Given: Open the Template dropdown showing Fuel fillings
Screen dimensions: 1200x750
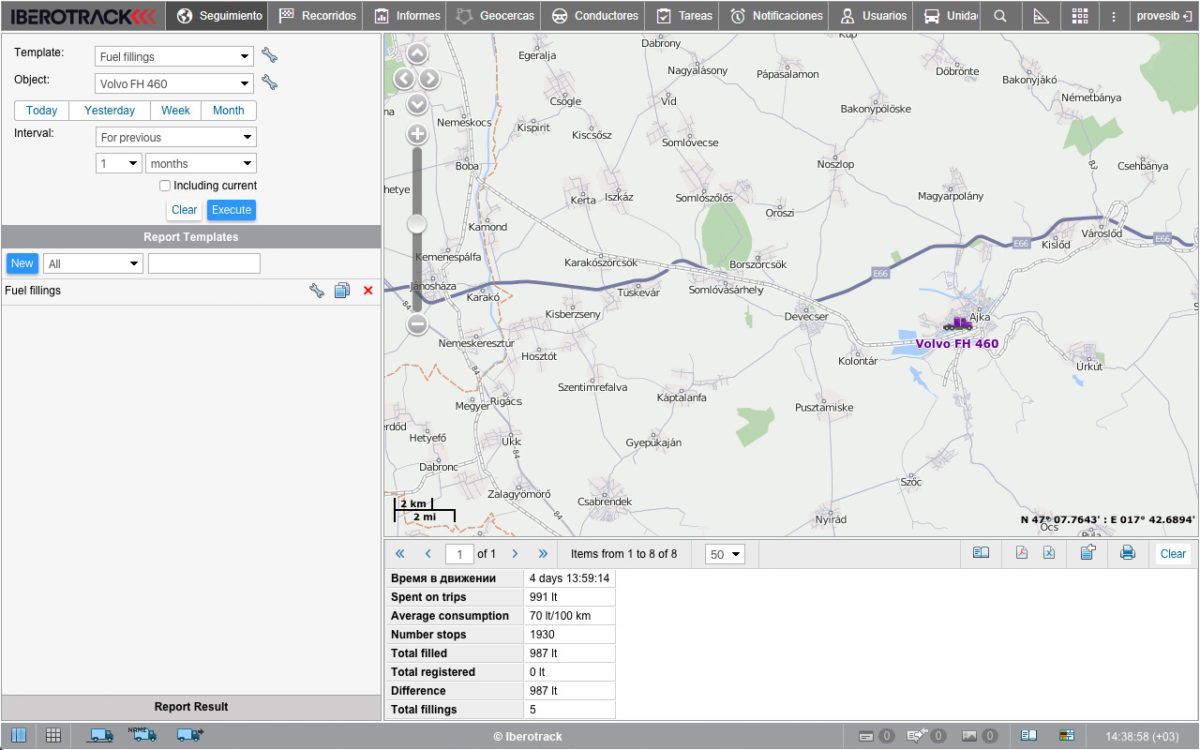Looking at the screenshot, I should 175,56.
